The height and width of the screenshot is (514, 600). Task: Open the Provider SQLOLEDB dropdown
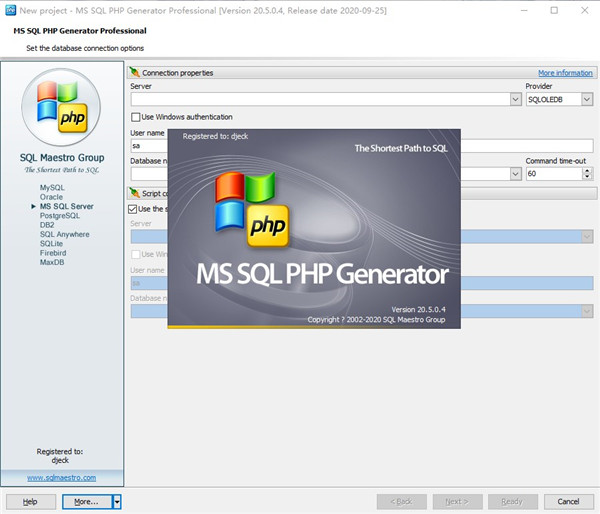[587, 100]
